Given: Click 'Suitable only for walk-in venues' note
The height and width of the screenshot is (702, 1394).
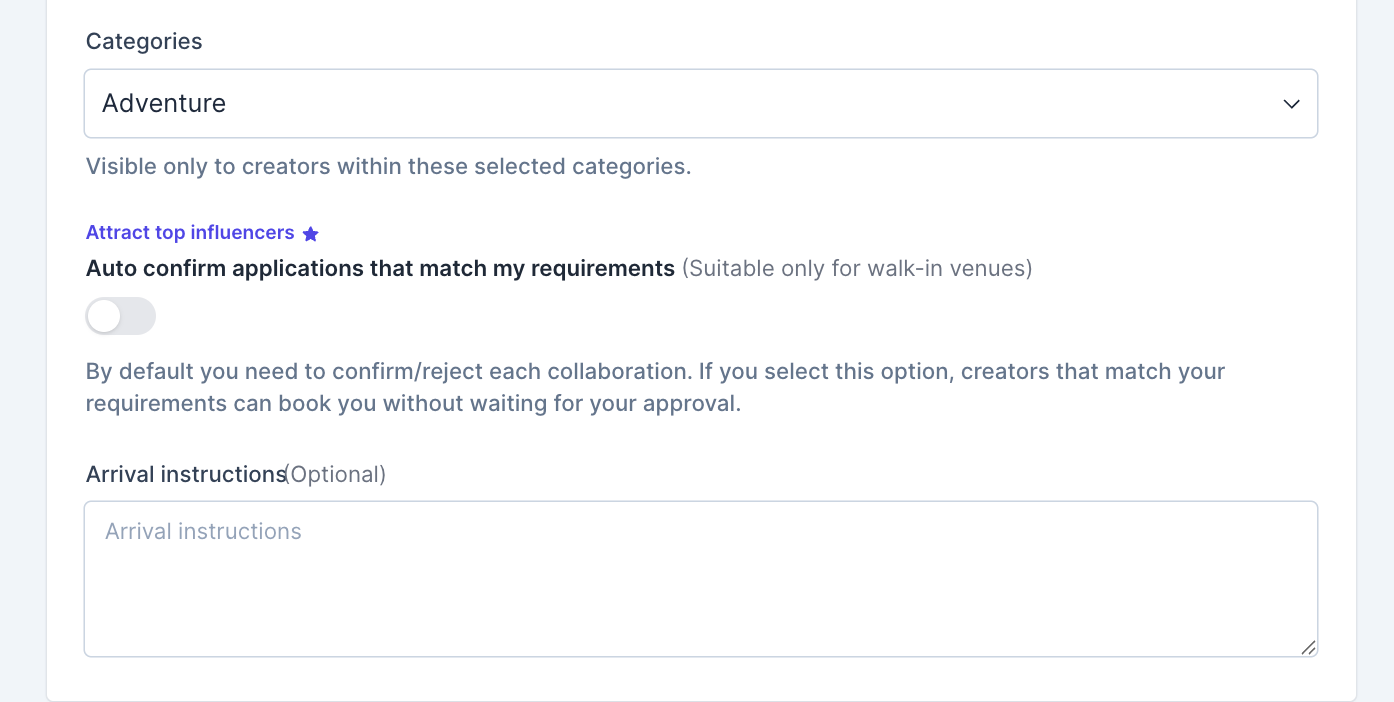Looking at the screenshot, I should point(857,268).
